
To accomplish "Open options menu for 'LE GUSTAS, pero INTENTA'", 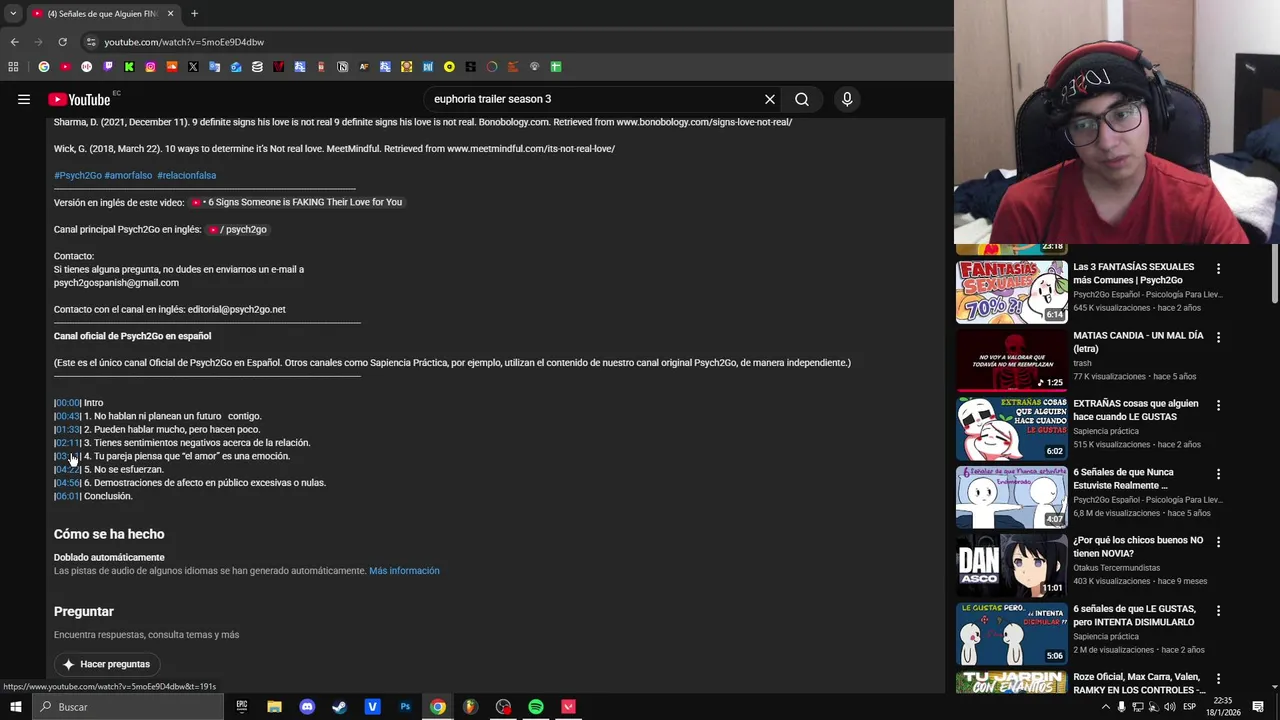I will click(1218, 611).
